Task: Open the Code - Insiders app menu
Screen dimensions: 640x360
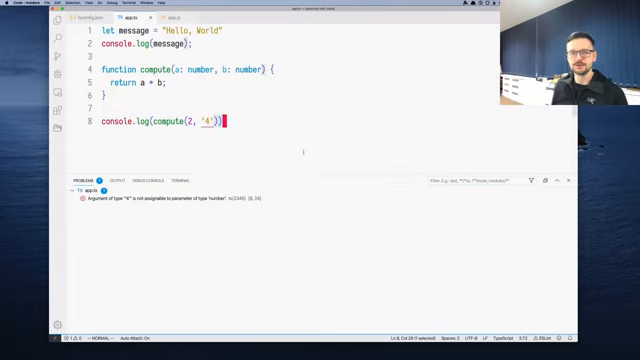Action: [x=27, y=2]
